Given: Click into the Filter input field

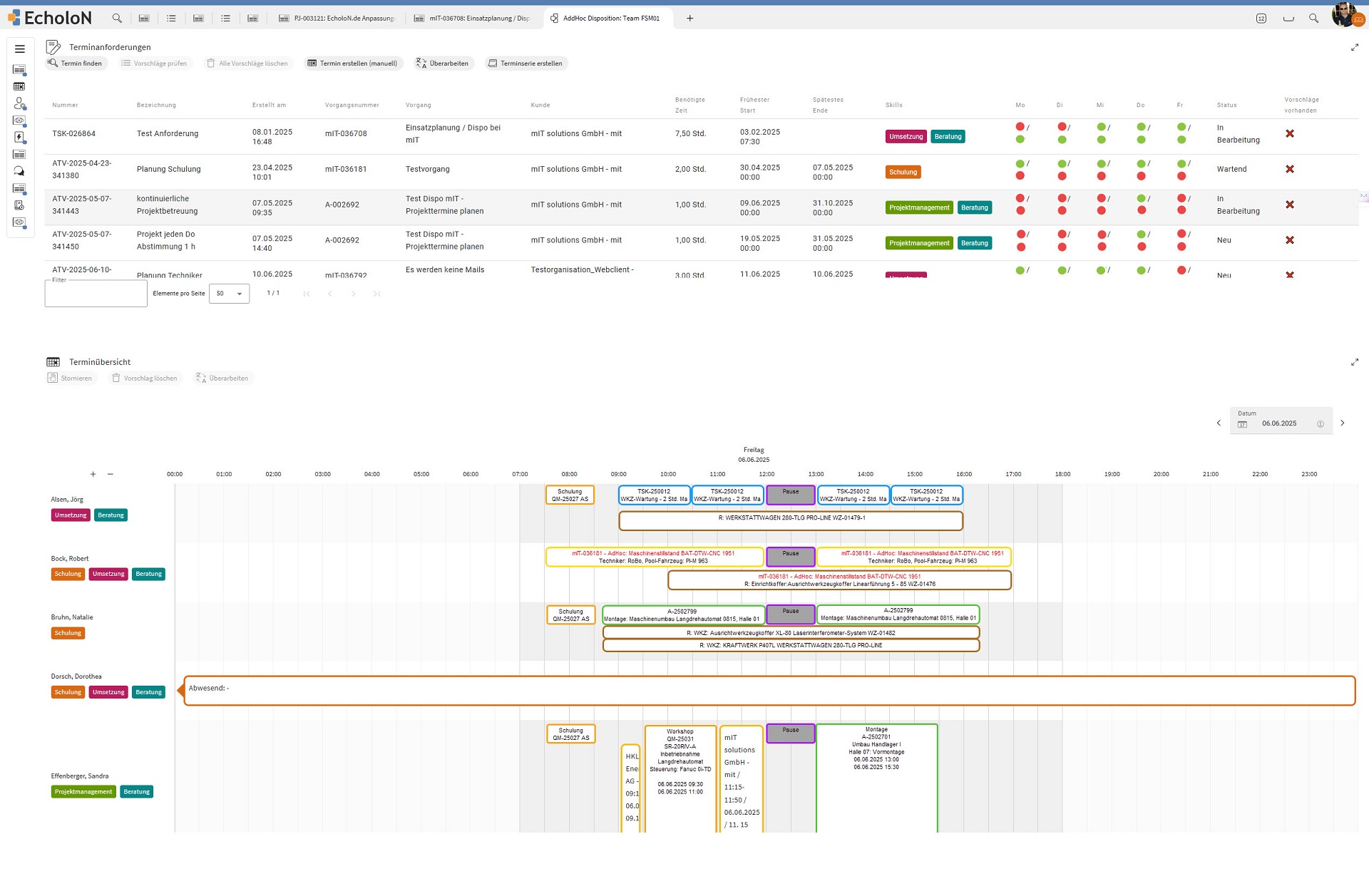Looking at the screenshot, I should 96,294.
